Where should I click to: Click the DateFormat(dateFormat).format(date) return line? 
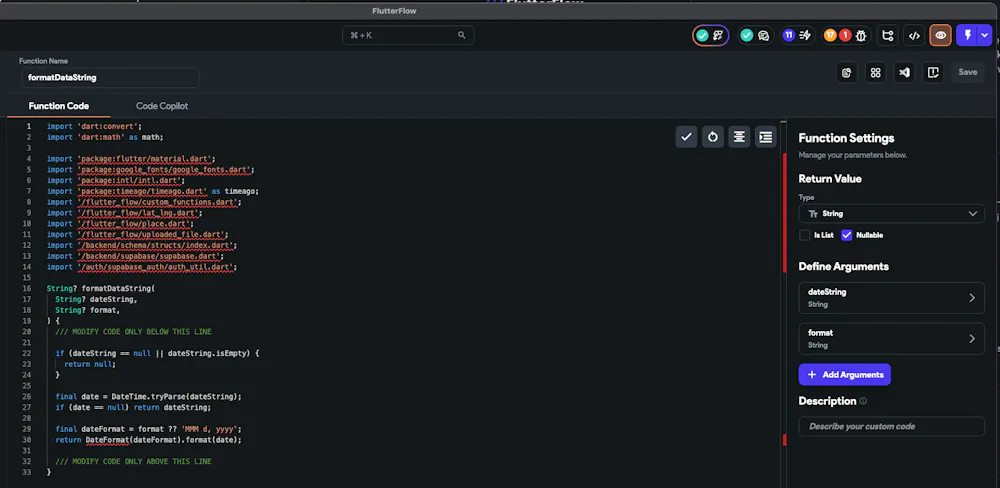point(149,440)
